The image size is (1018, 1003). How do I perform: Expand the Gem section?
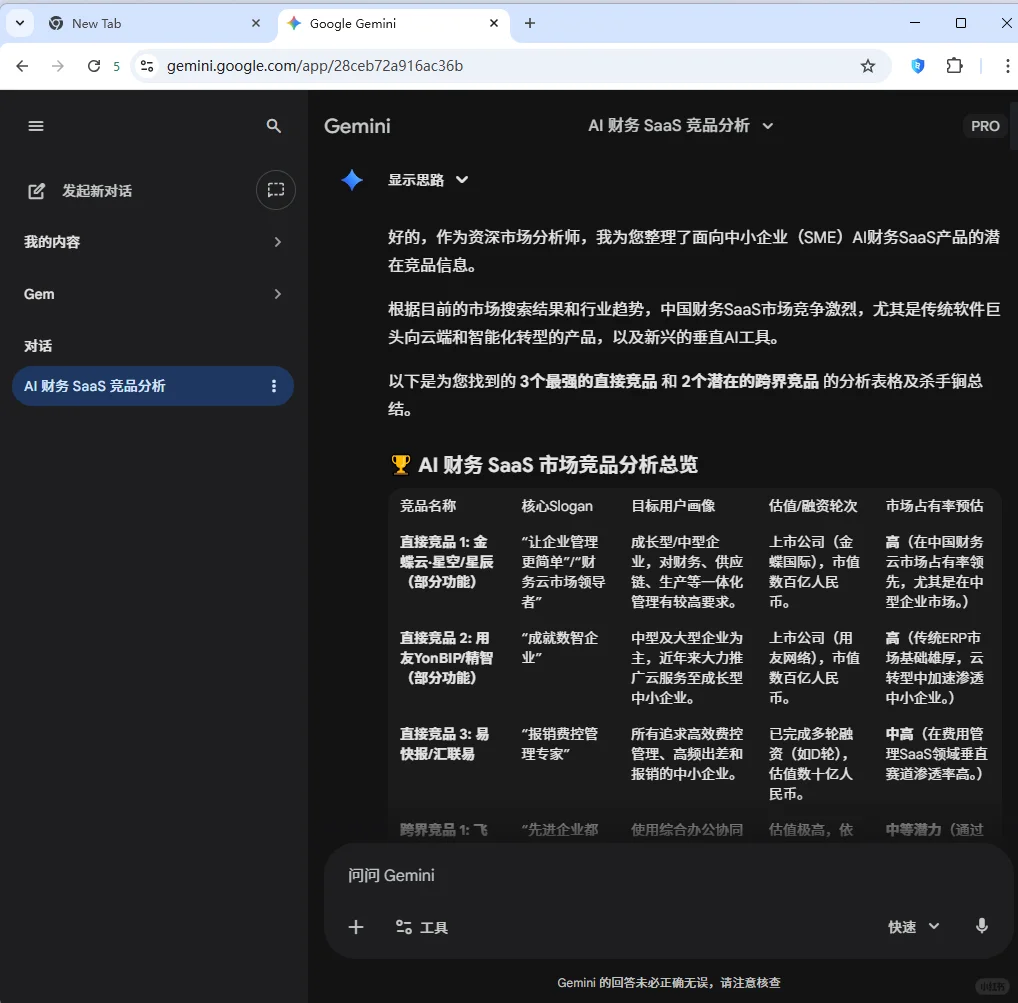153,294
